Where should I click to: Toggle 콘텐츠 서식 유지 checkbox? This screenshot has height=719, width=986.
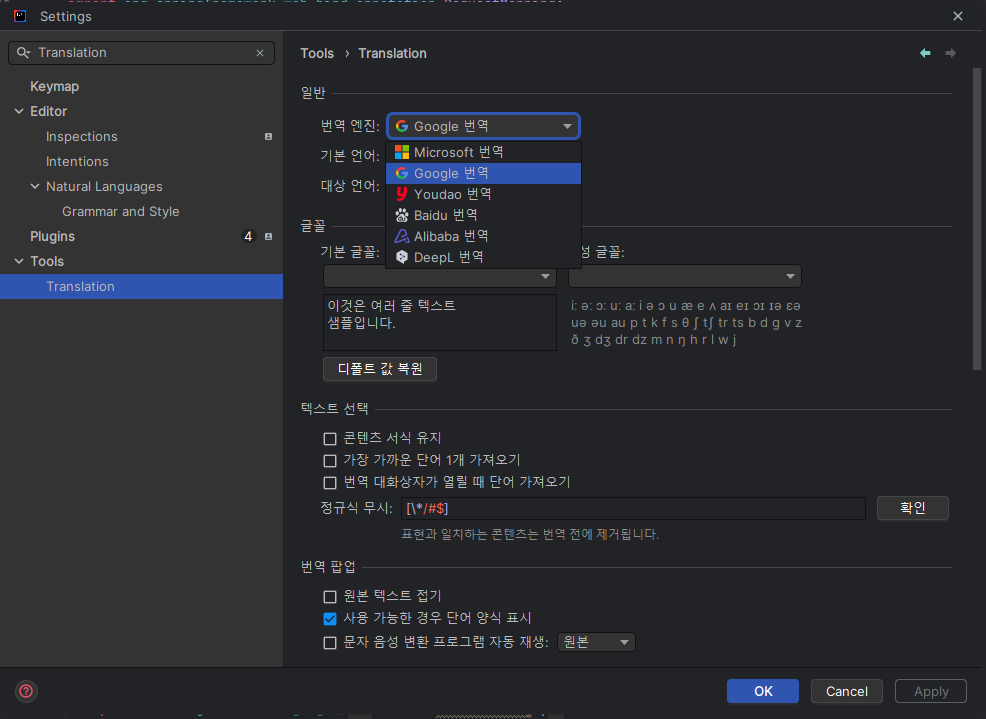330,438
